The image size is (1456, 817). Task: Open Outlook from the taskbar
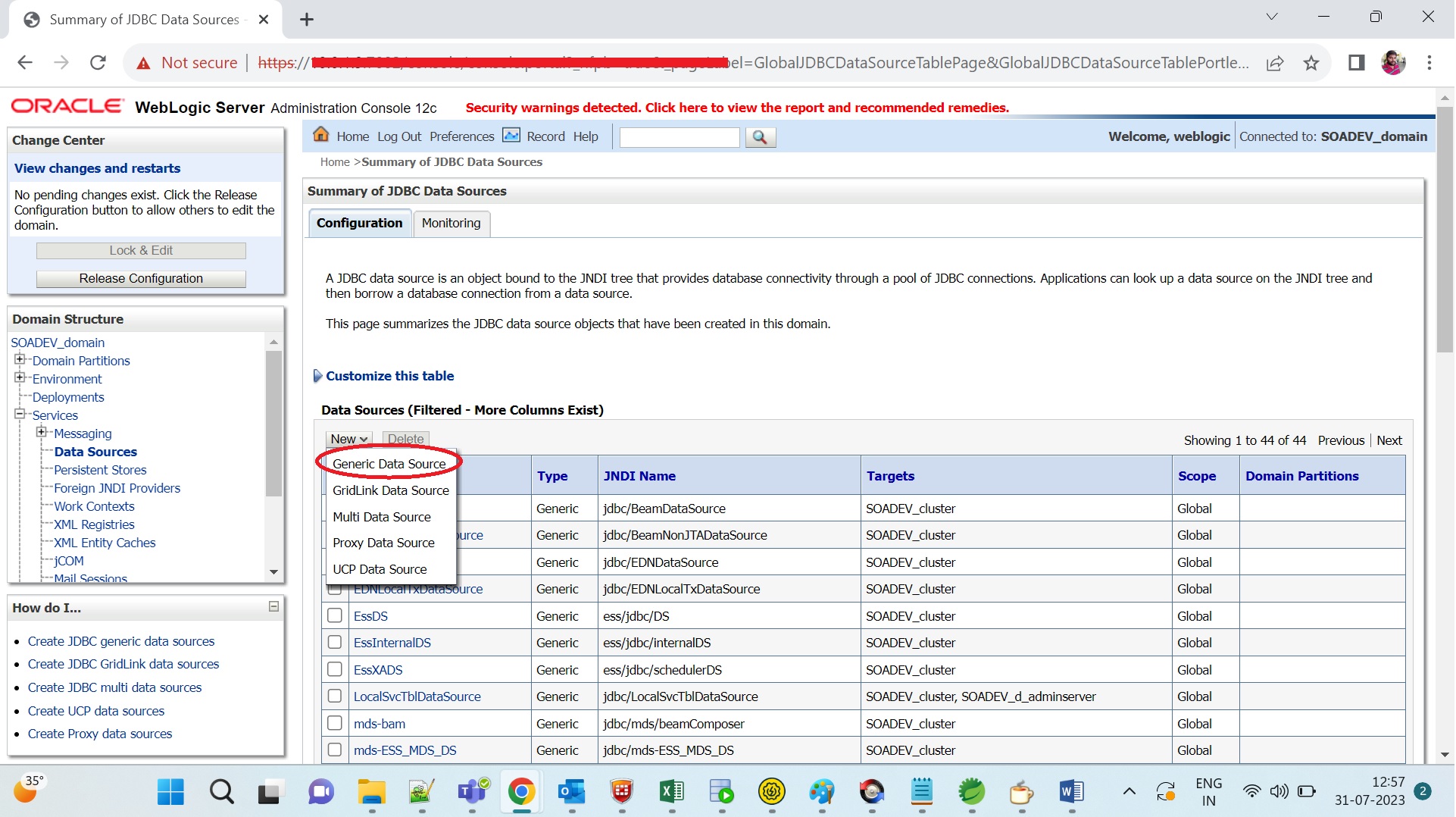coord(572,792)
